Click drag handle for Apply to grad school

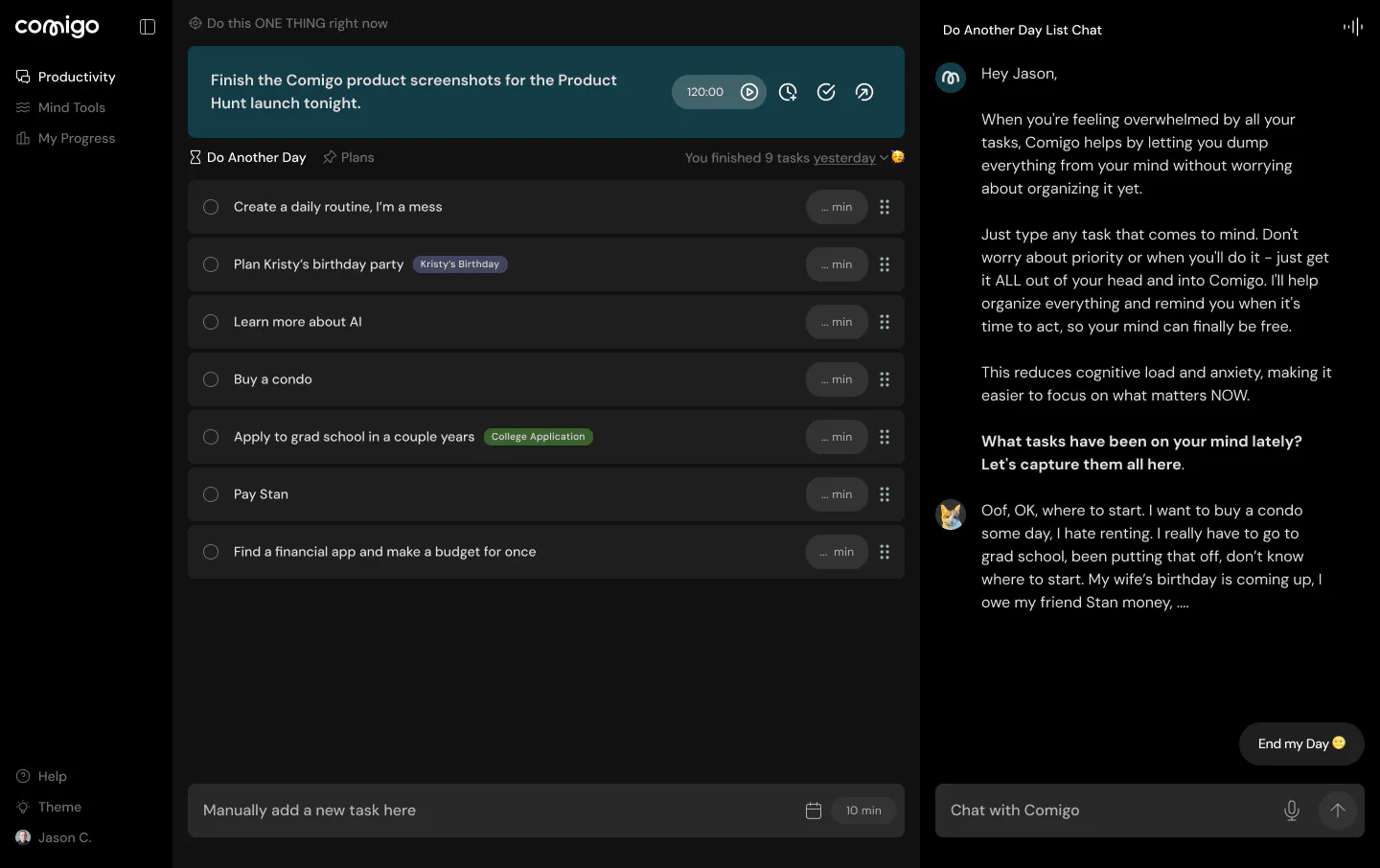pos(885,437)
